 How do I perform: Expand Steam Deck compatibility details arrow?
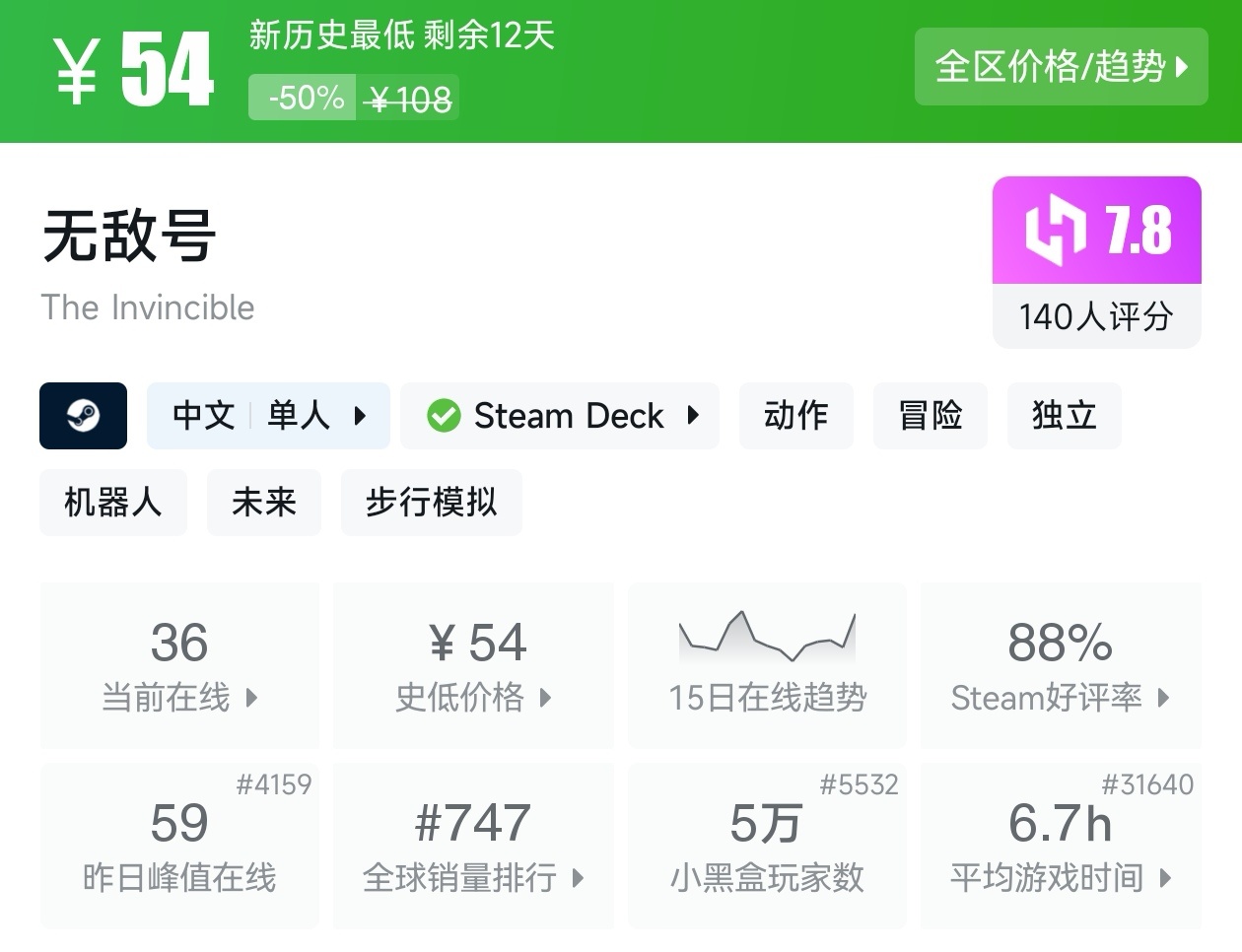pyautogui.click(x=694, y=416)
